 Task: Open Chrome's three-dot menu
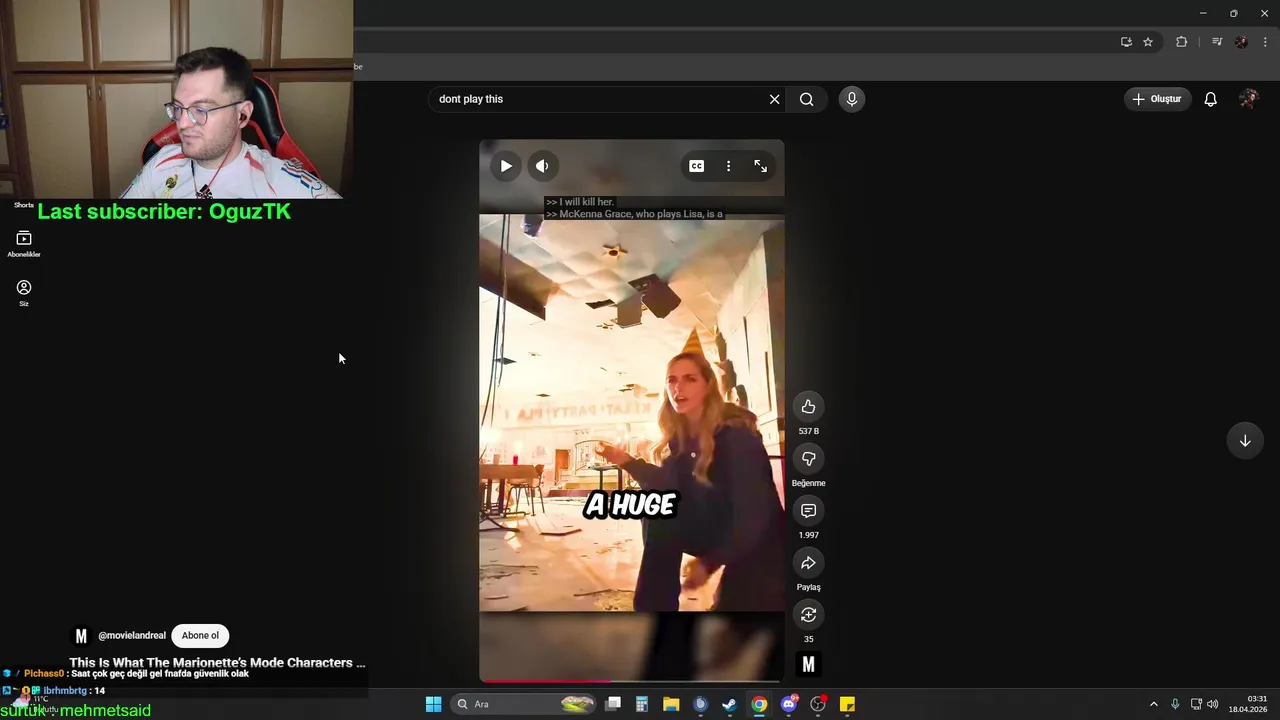[x=1265, y=42]
